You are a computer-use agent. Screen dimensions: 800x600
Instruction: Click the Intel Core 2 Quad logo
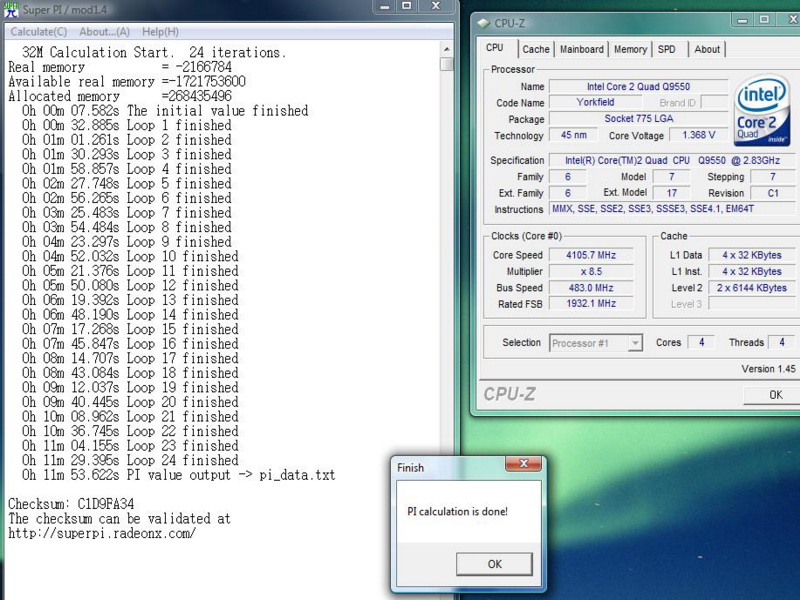pos(762,110)
